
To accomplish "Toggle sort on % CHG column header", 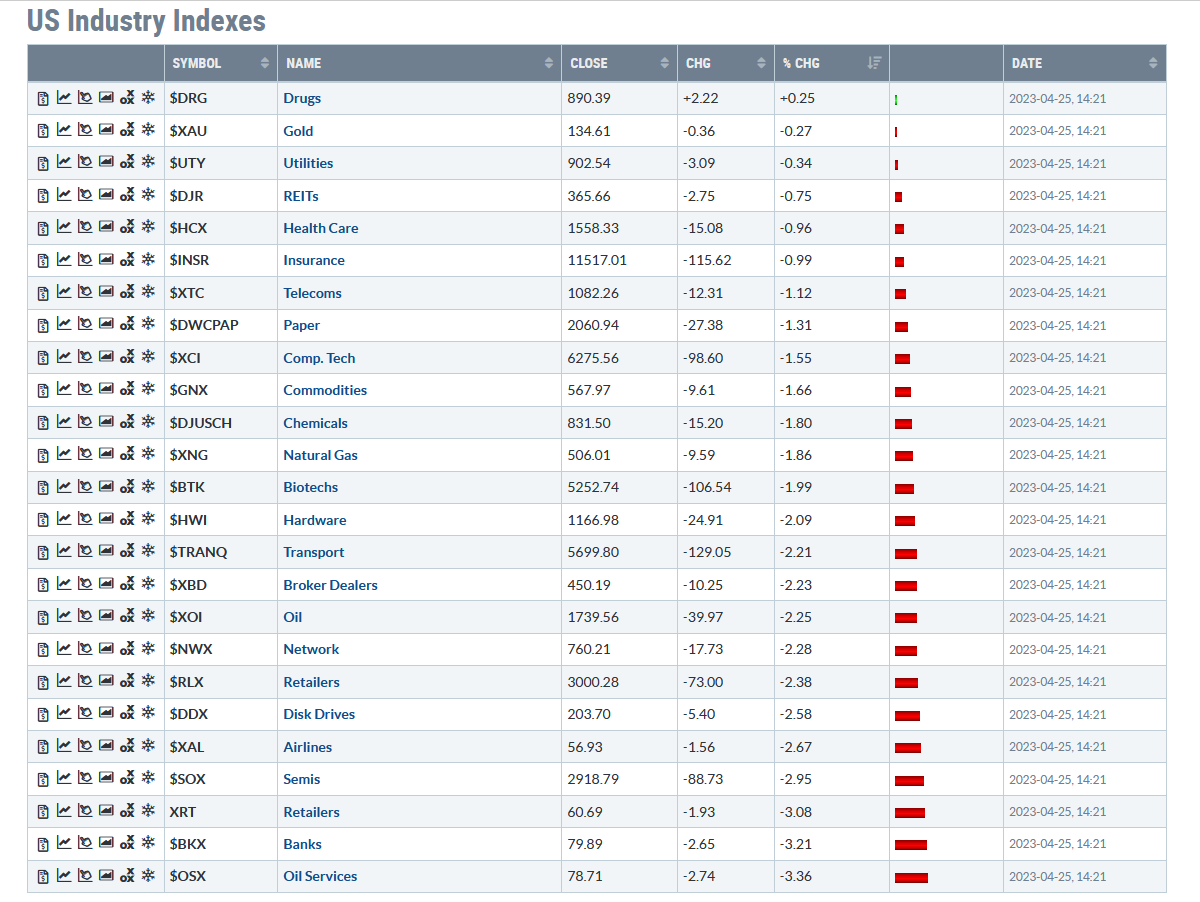I will (x=832, y=63).
